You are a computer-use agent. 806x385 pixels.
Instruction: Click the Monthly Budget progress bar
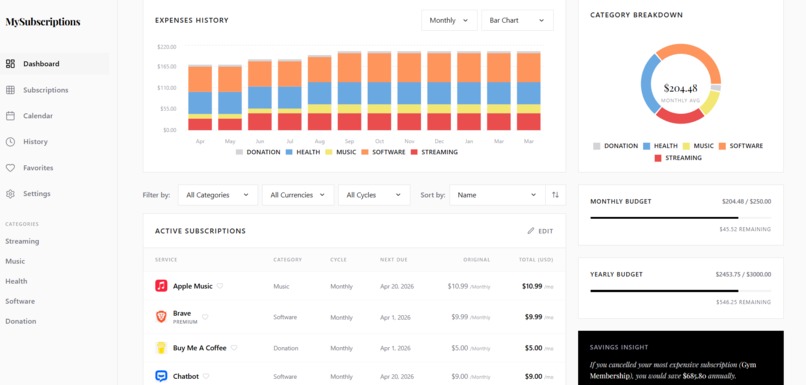pos(681,218)
